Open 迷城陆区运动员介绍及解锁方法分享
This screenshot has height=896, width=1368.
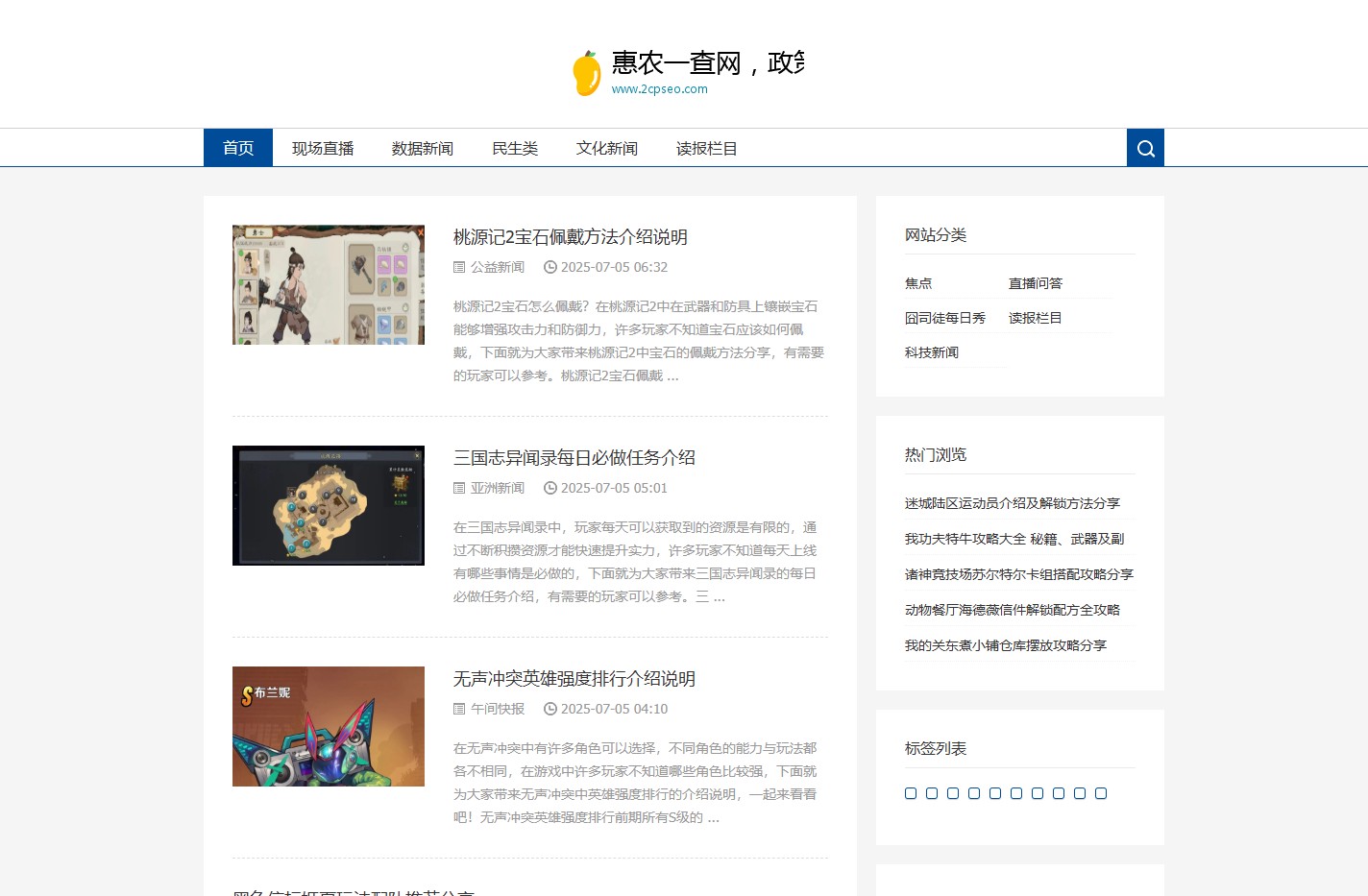coord(1013,503)
